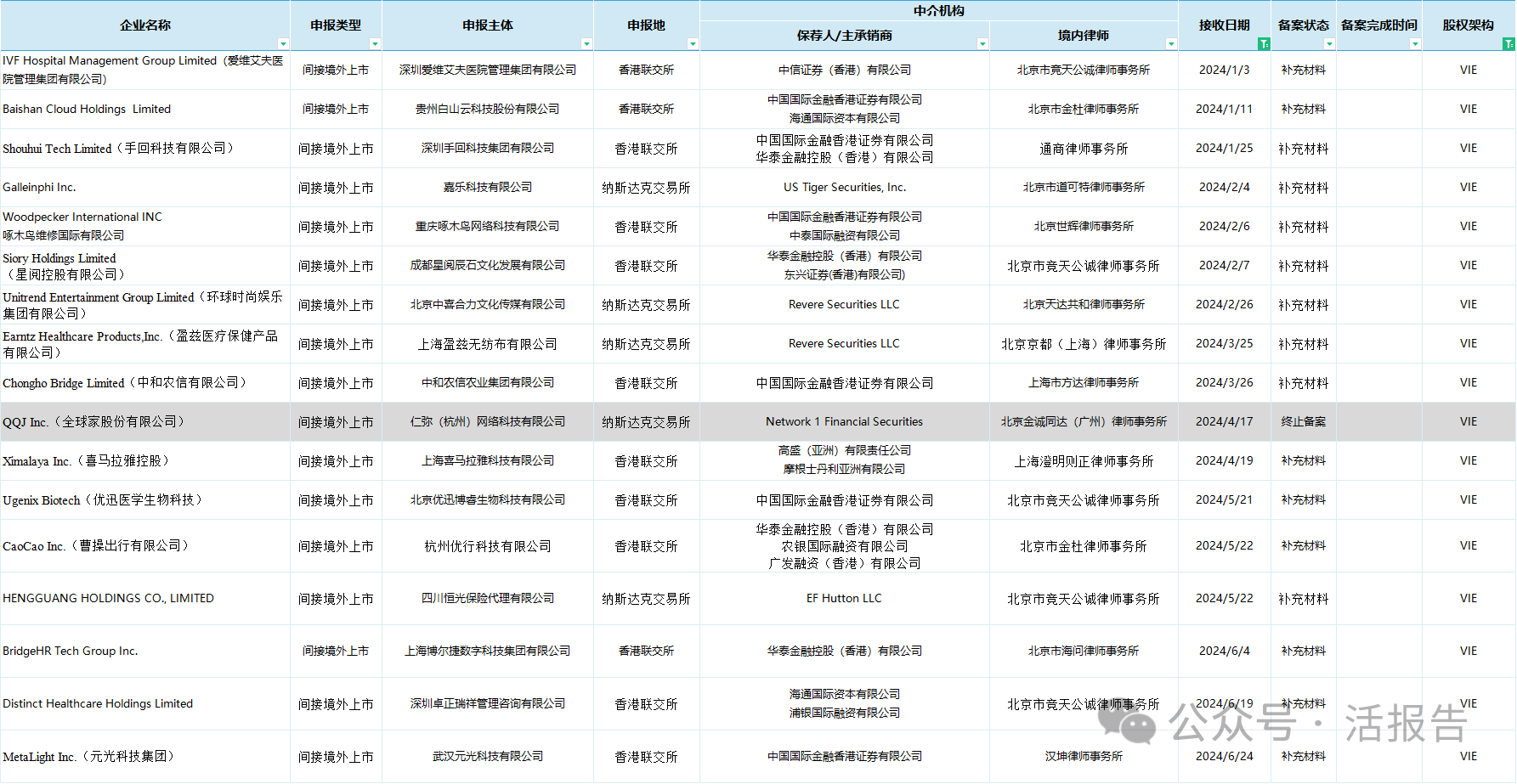Select the Distinct Healthcare Holdings Limited cell
Viewport: 1517px width, 784px height.
(x=145, y=704)
